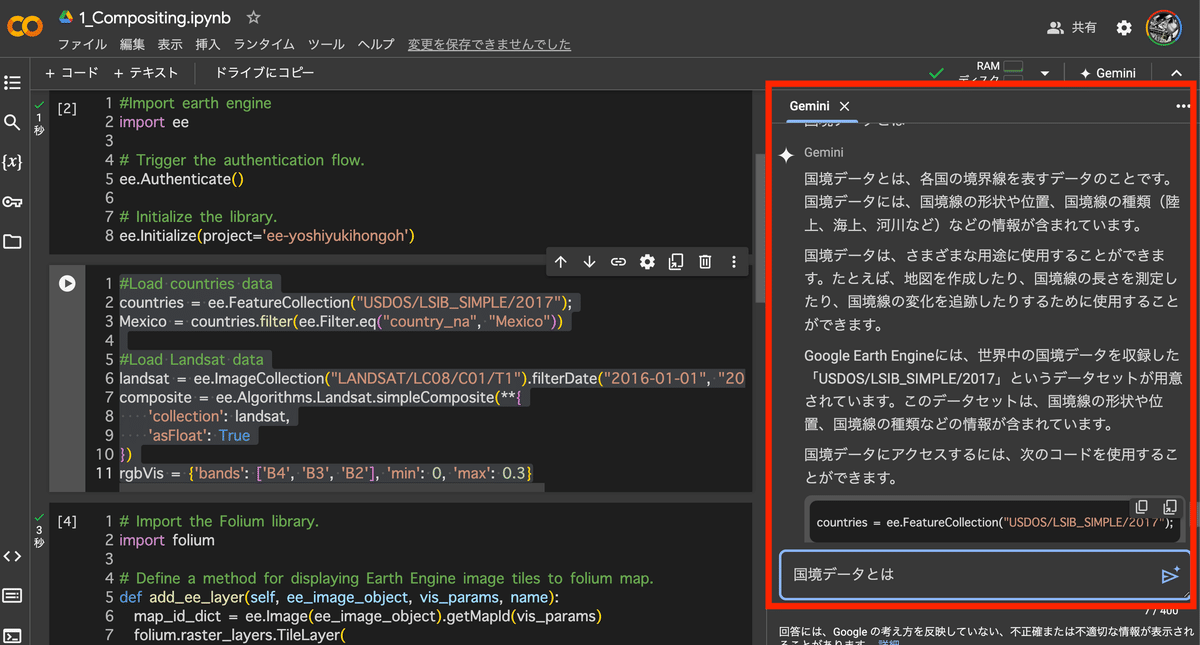Image resolution: width=1200 pixels, height=645 pixels.
Task: Select the Gemini tab in the side panel
Action: [809, 105]
